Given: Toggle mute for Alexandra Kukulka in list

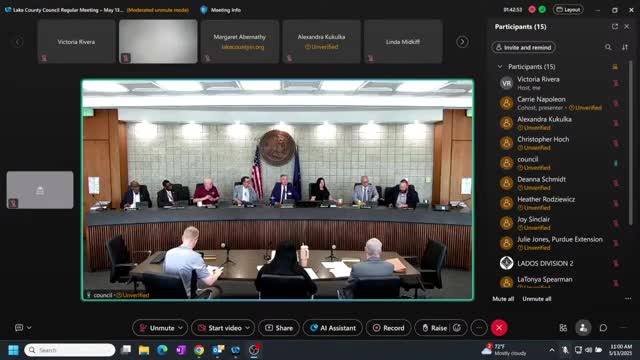Looking at the screenshot, I should click(x=616, y=123).
